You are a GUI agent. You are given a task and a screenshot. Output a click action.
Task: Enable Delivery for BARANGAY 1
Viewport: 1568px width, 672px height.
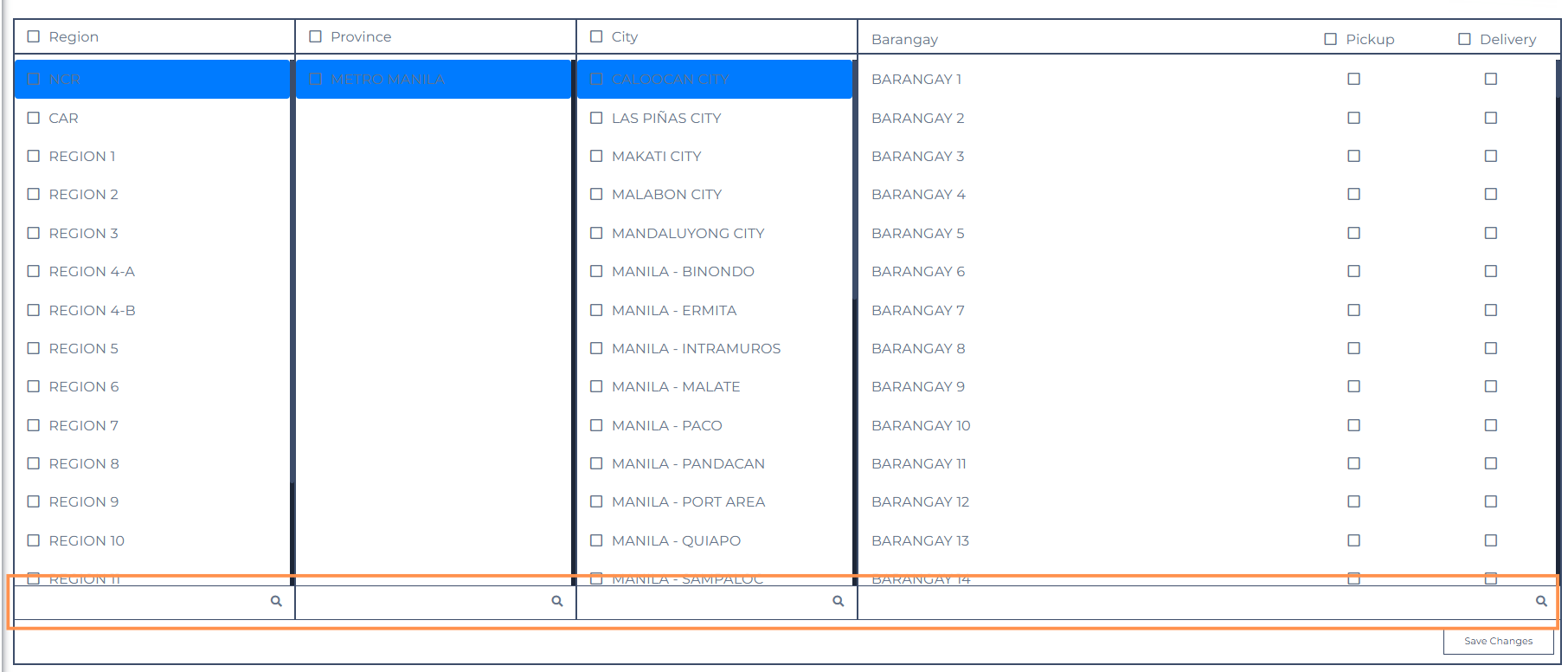pos(1490,79)
